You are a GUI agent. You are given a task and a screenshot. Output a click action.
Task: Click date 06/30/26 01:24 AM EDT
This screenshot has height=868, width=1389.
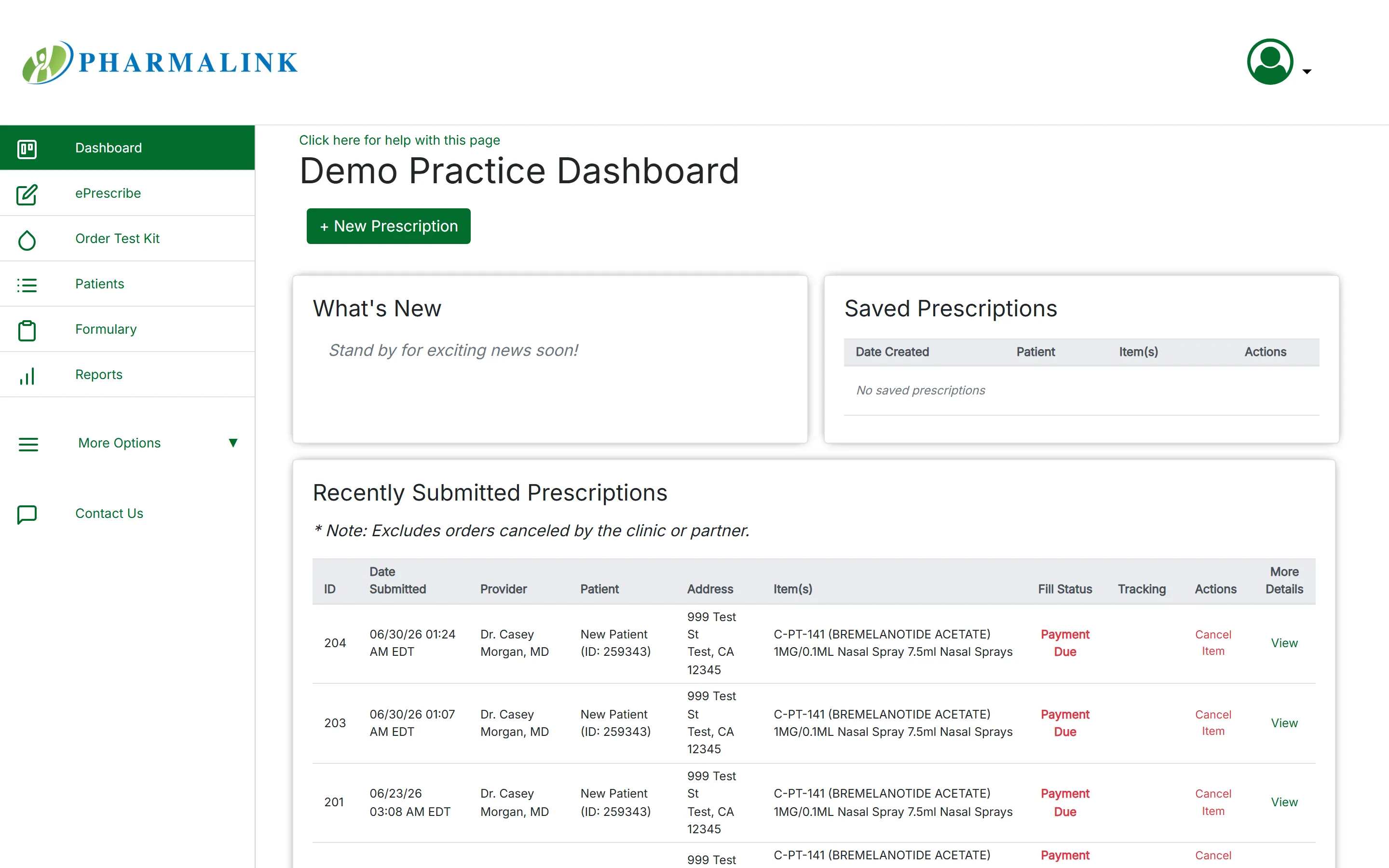[x=412, y=643]
